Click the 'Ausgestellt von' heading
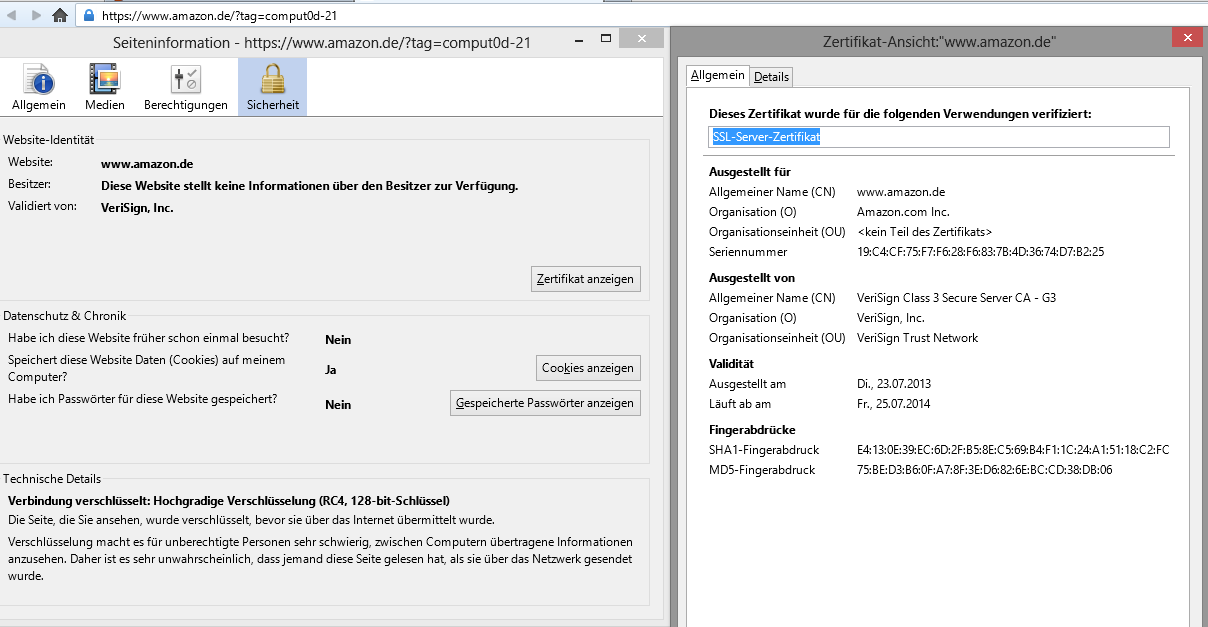This screenshot has height=627, width=1208. 752,278
